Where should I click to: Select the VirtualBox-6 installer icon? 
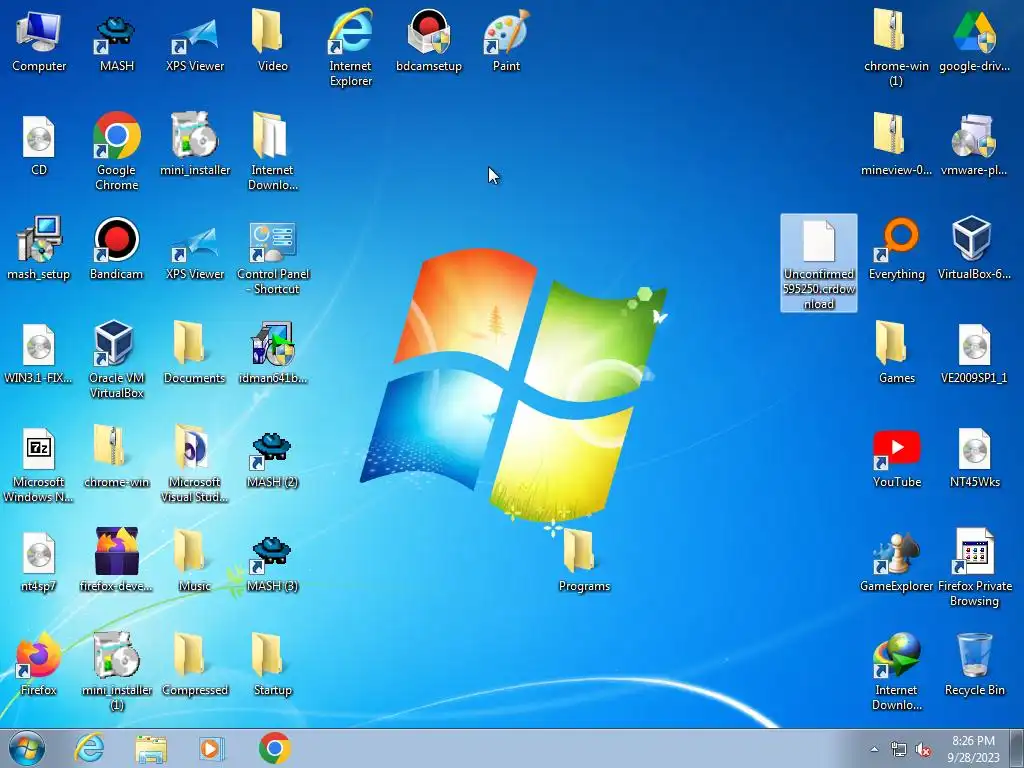coord(974,249)
